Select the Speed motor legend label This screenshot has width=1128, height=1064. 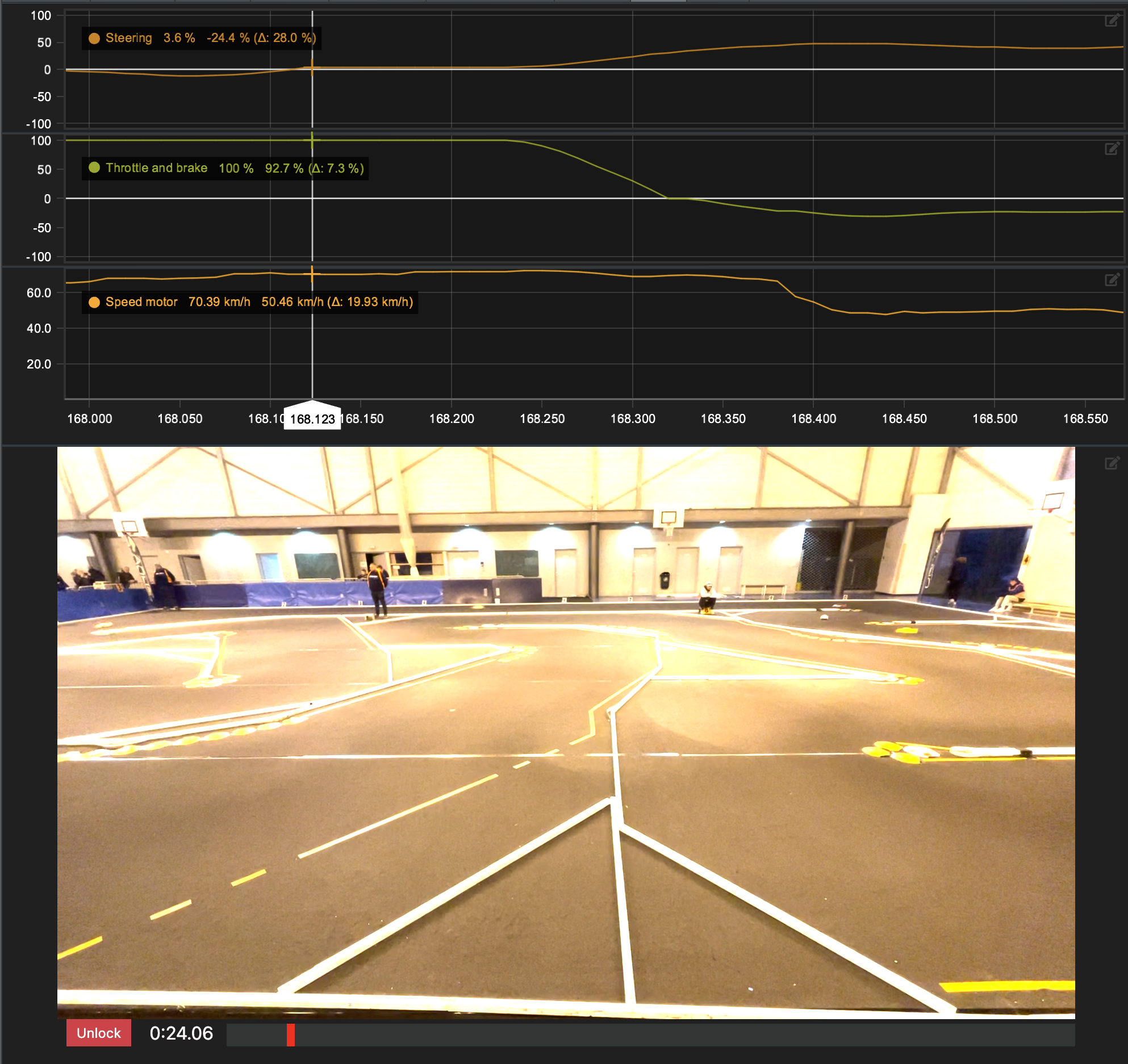pyautogui.click(x=141, y=302)
